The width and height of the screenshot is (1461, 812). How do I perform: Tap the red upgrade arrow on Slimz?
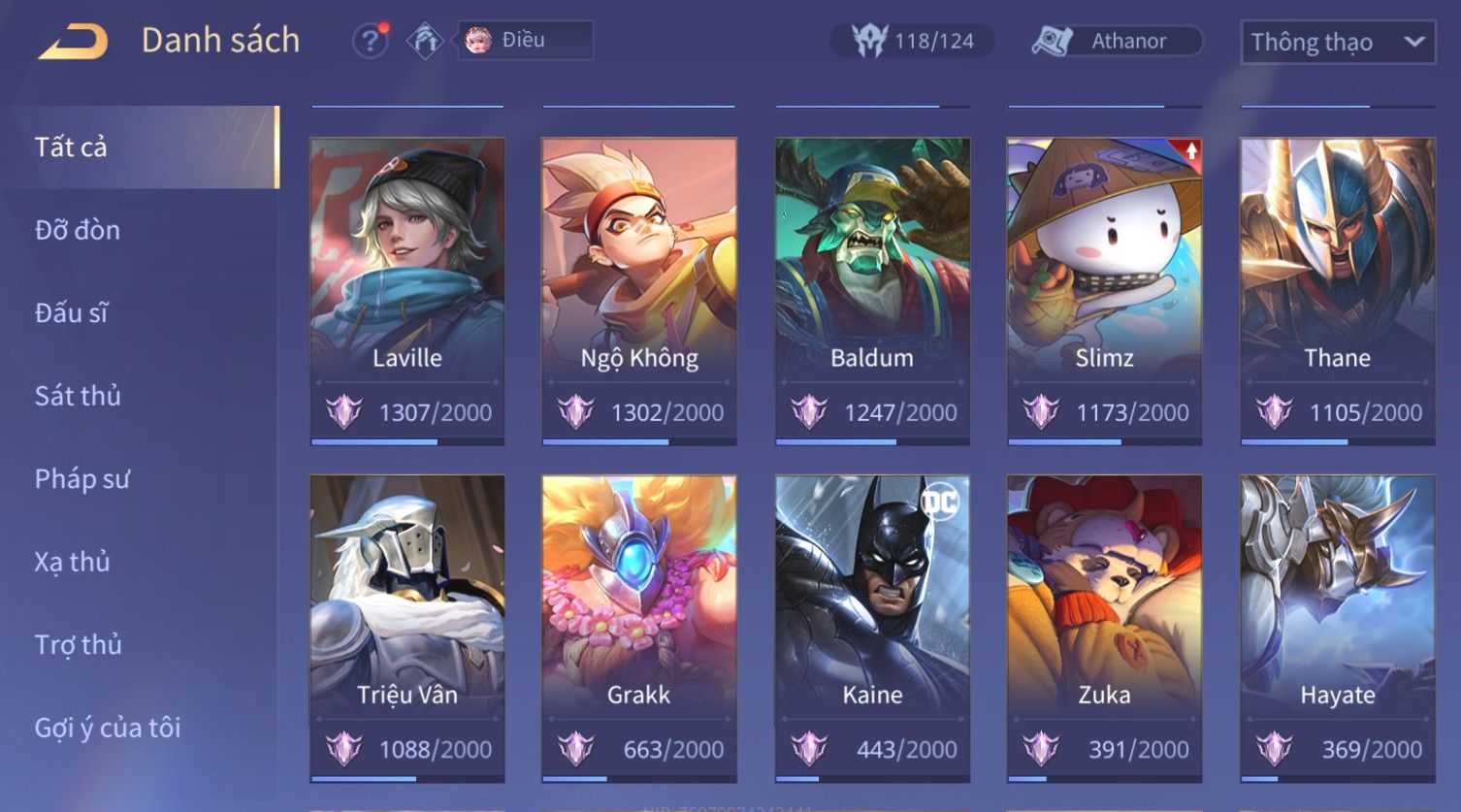pyautogui.click(x=1190, y=151)
